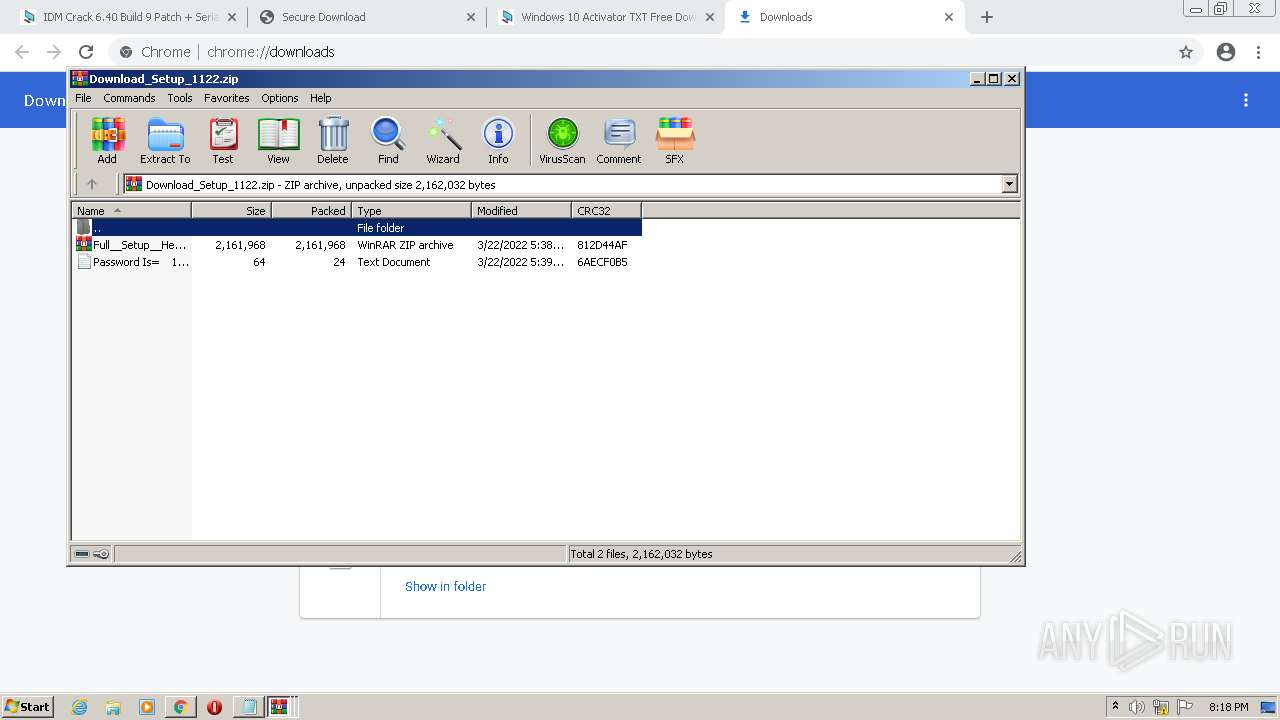Screen dimensions: 1280x720
Task: Click Opera icon in the taskbar
Action: tap(214, 707)
